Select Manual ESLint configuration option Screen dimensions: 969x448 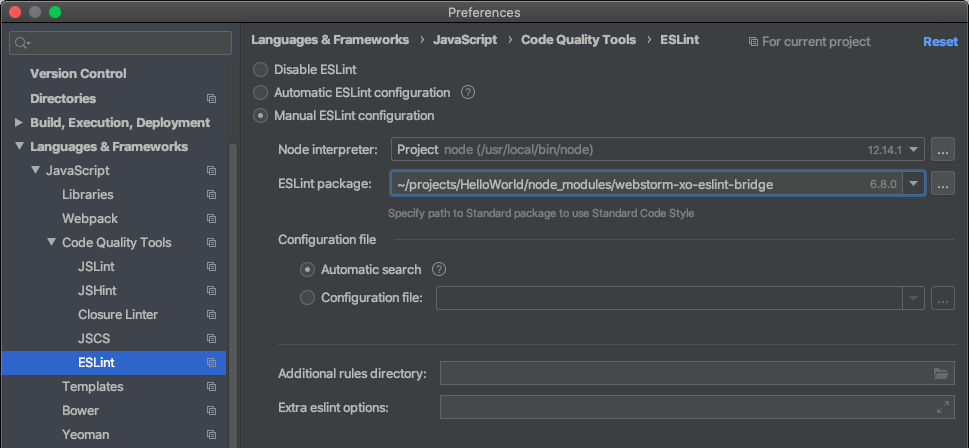pos(261,116)
